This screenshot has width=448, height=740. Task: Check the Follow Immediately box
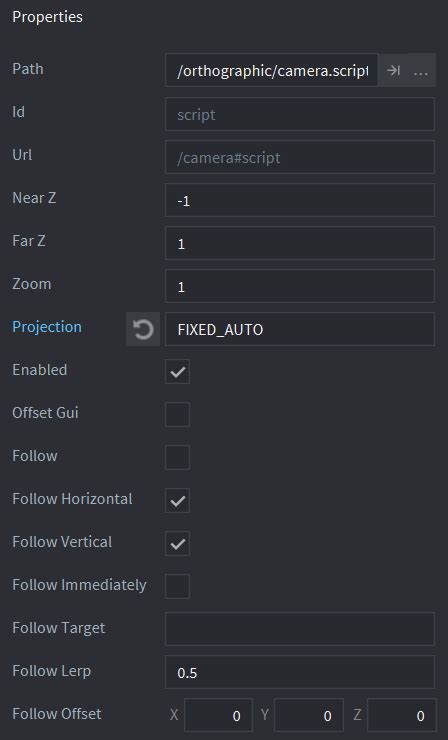178,586
